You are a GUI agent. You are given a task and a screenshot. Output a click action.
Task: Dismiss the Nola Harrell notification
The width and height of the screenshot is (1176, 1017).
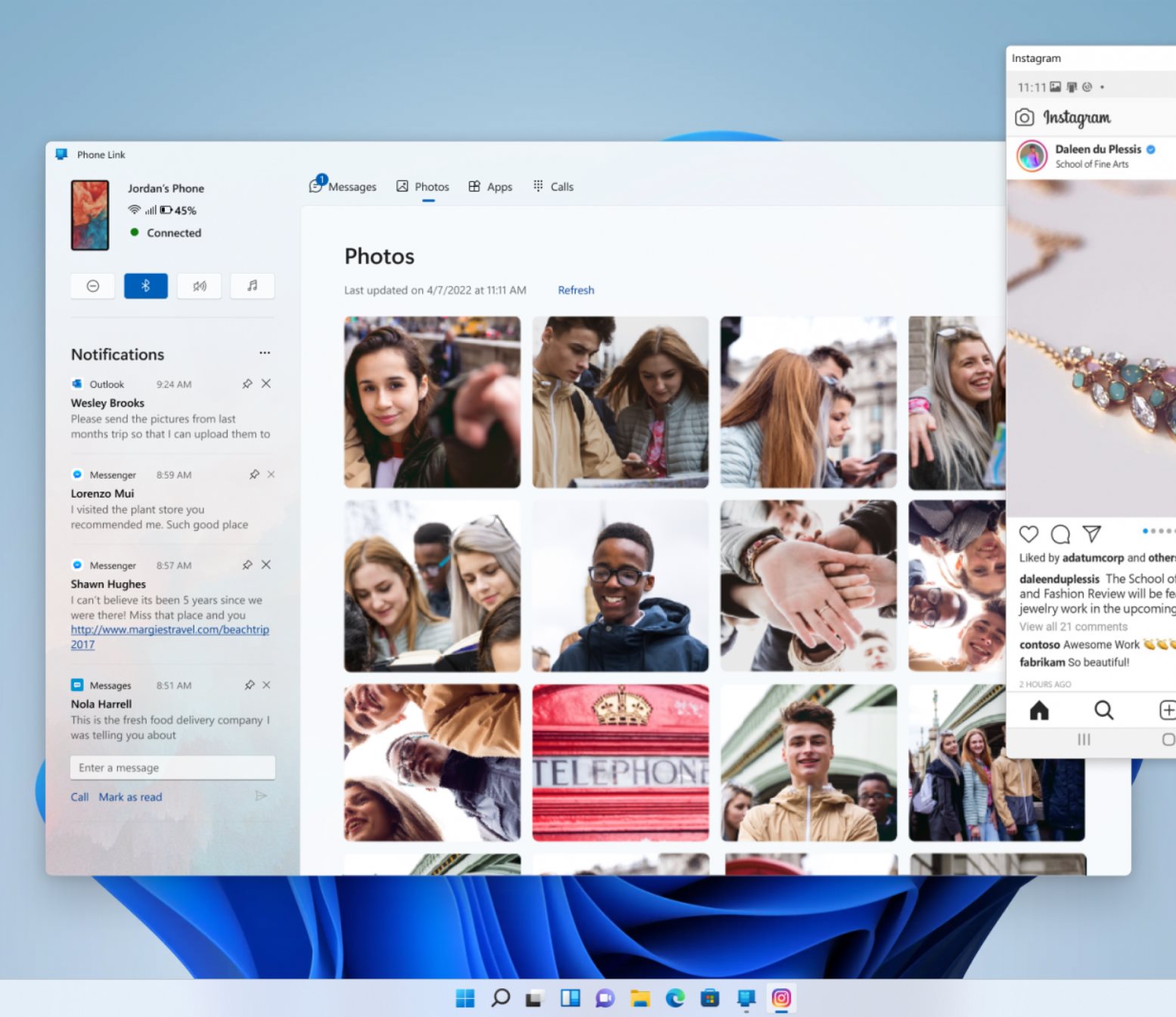tap(266, 685)
